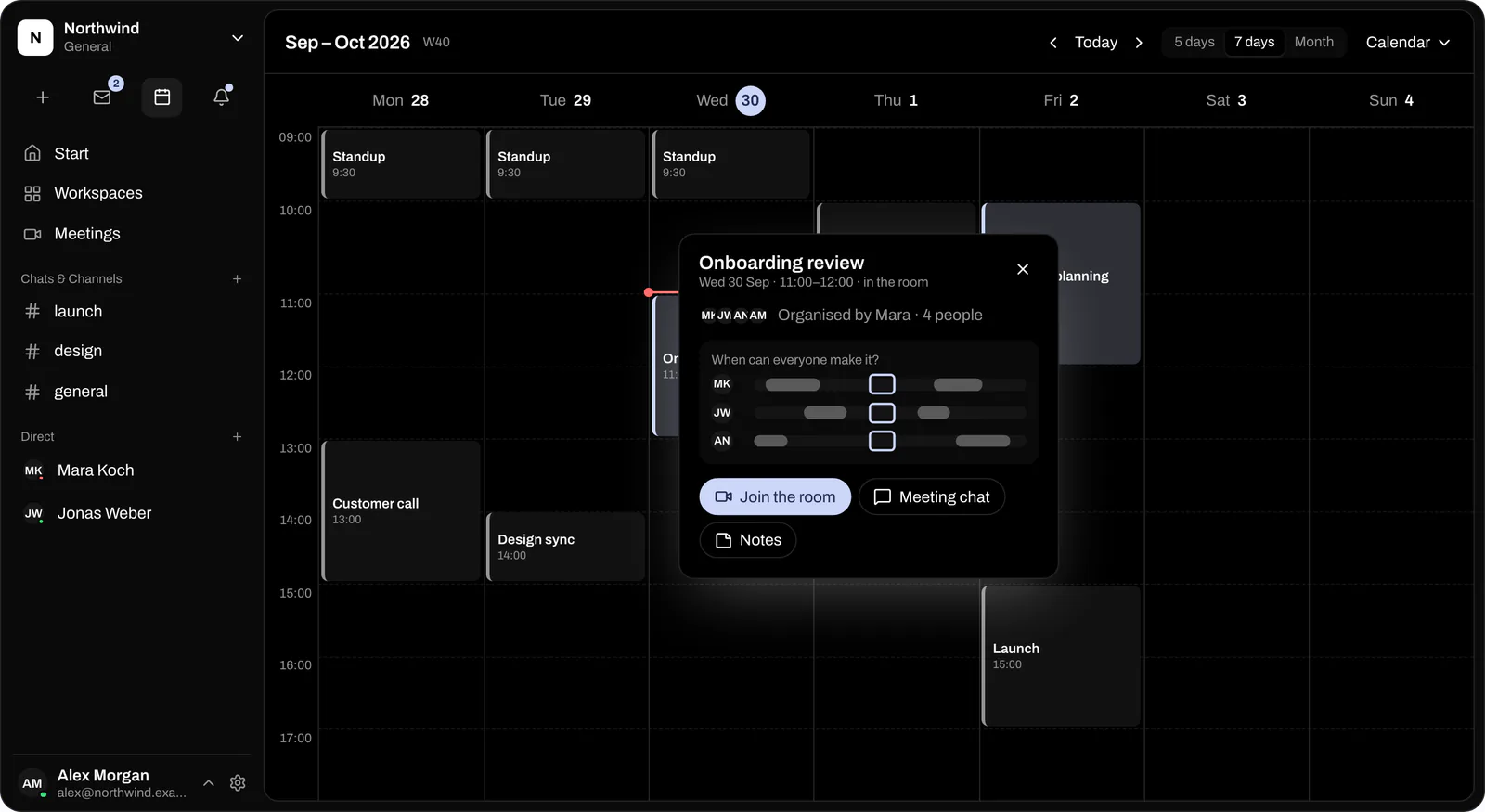Open Meetings in the sidebar
1485x812 pixels.
[x=132, y=234]
